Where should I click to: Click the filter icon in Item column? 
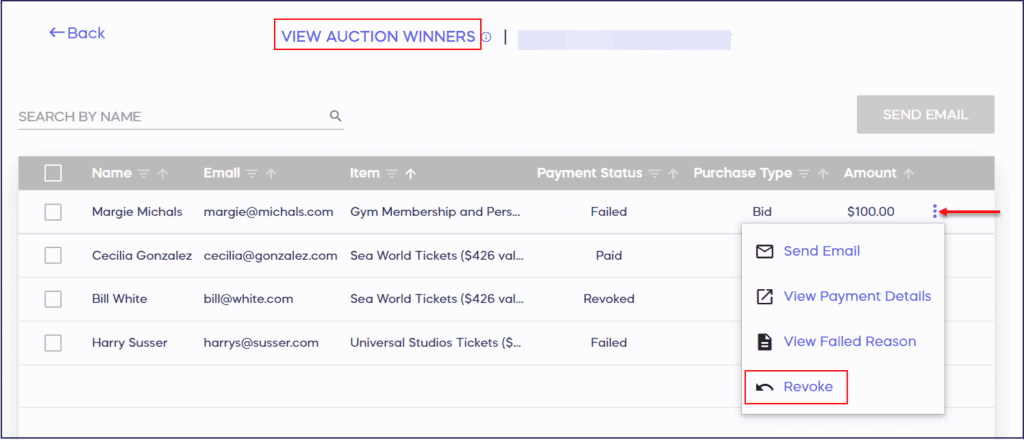tap(392, 173)
